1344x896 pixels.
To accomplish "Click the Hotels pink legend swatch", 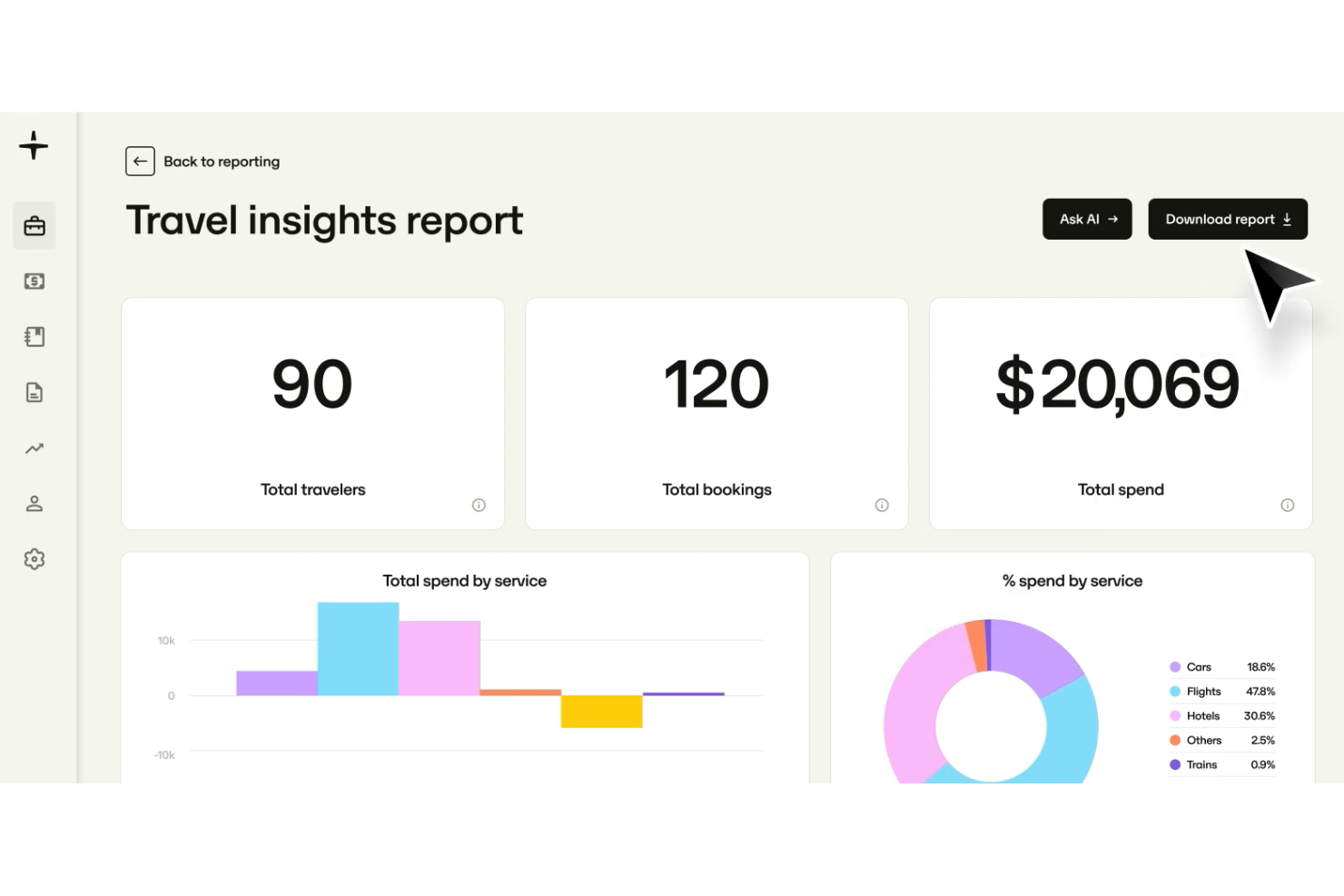I will pyautogui.click(x=1175, y=716).
